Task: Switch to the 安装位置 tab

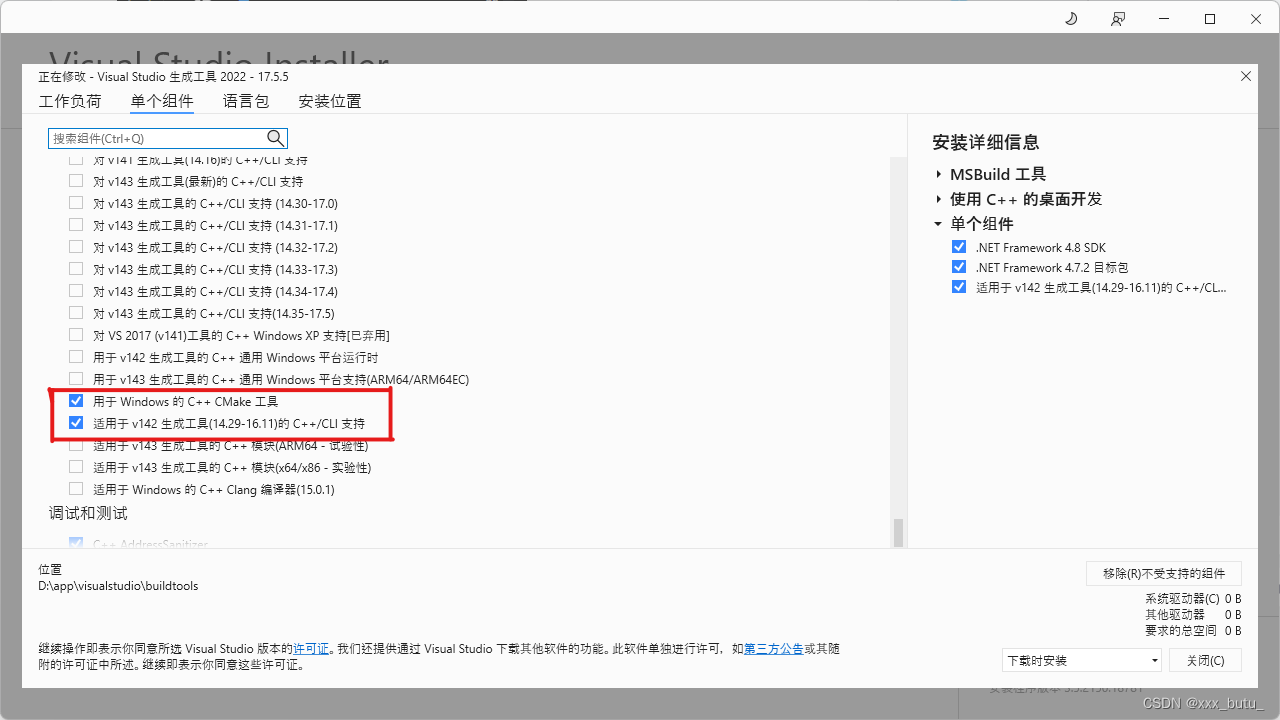Action: tap(330, 101)
